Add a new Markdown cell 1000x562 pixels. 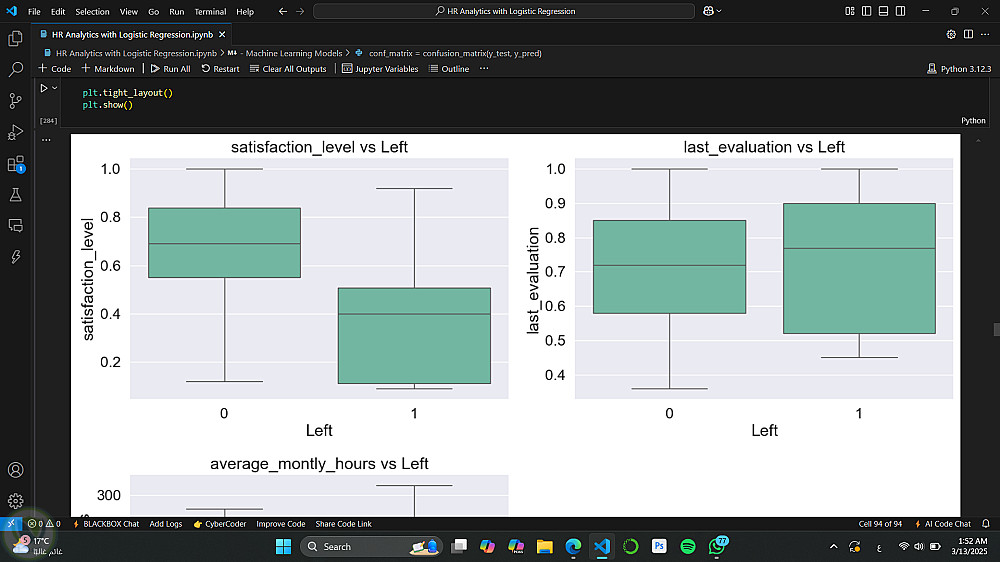pyautogui.click(x=108, y=68)
